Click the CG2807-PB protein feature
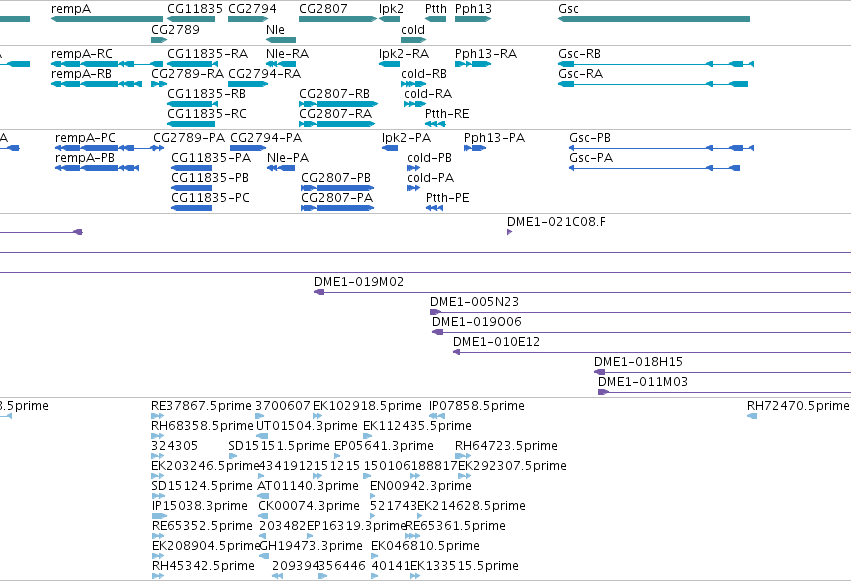The width and height of the screenshot is (851, 581). pyautogui.click(x=338, y=188)
